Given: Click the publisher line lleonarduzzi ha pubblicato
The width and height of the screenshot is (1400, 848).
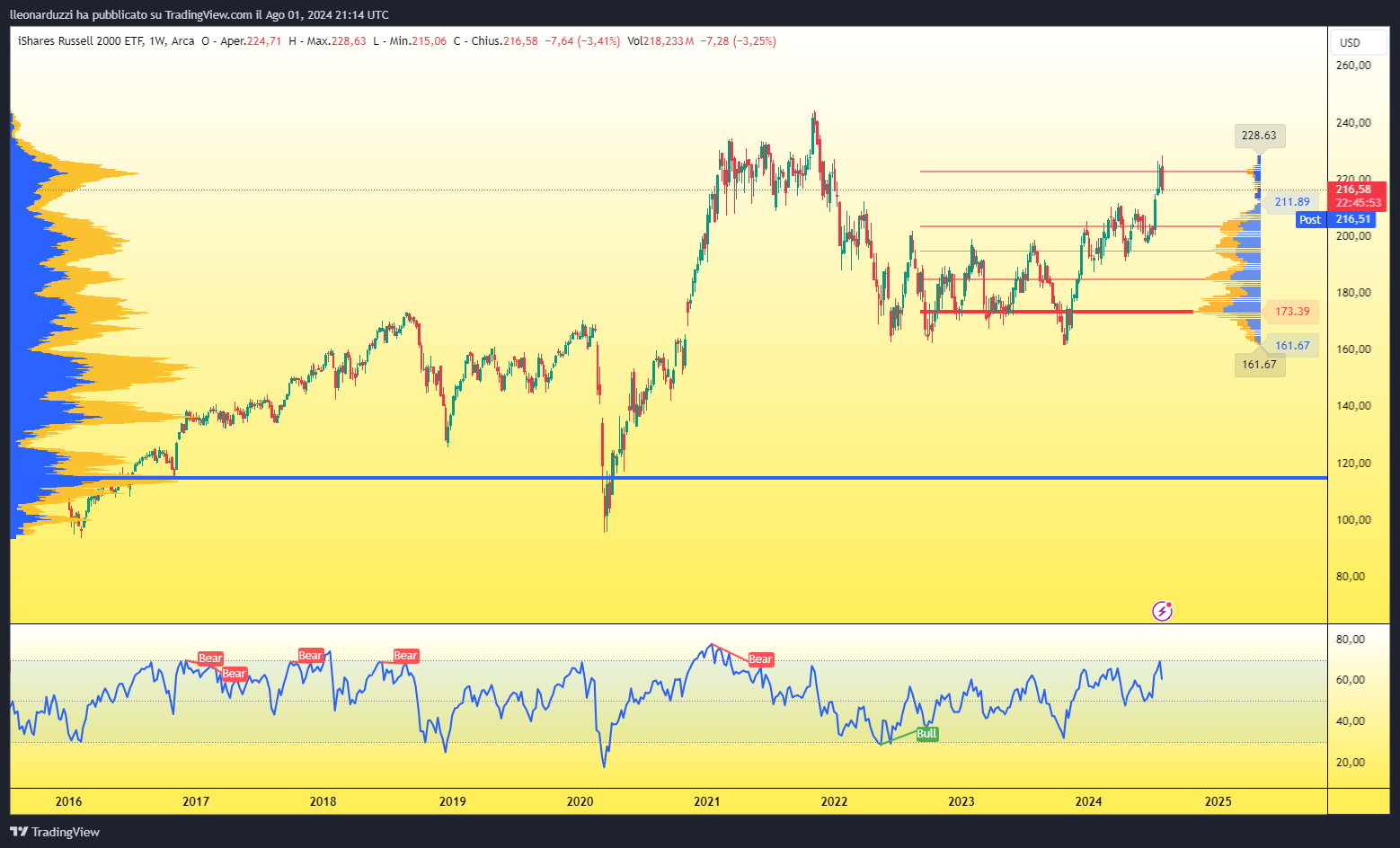Looking at the screenshot, I should (199, 14).
